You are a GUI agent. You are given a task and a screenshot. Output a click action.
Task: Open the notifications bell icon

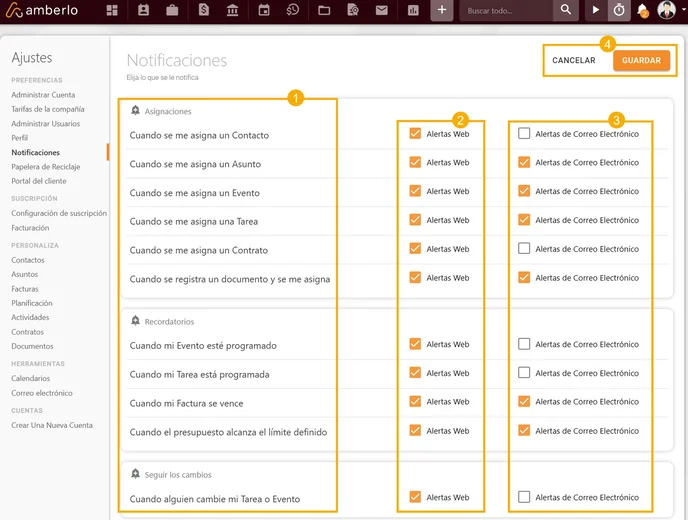coord(642,10)
